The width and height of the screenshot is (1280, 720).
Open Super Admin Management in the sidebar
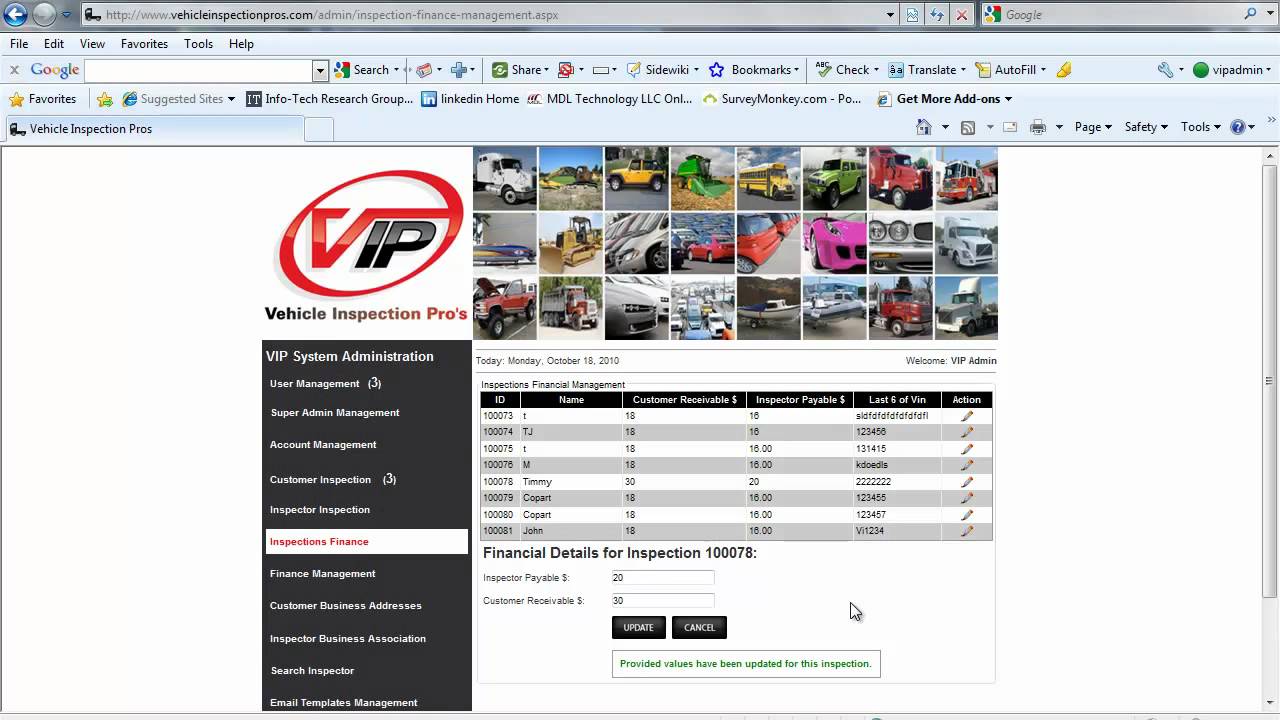[x=335, y=413]
